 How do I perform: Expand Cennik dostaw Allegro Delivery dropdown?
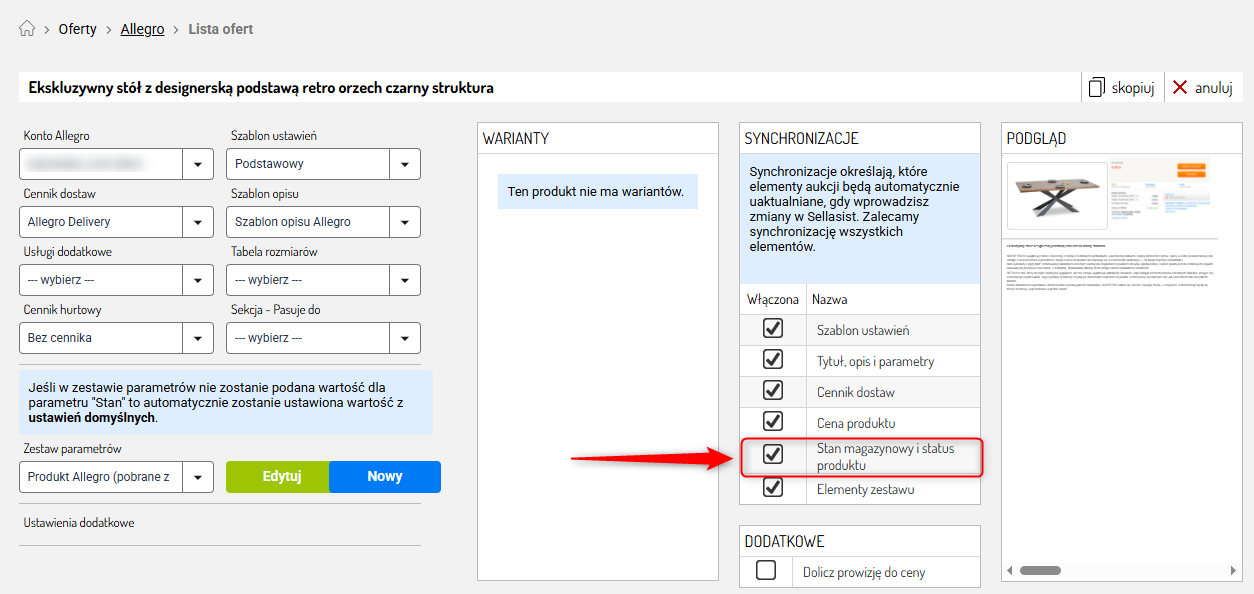point(198,222)
